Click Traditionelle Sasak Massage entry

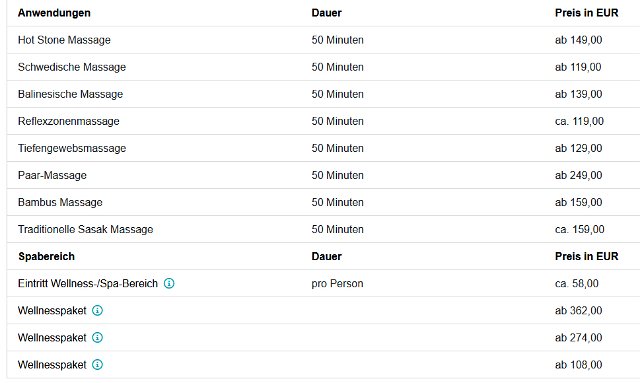point(85,229)
